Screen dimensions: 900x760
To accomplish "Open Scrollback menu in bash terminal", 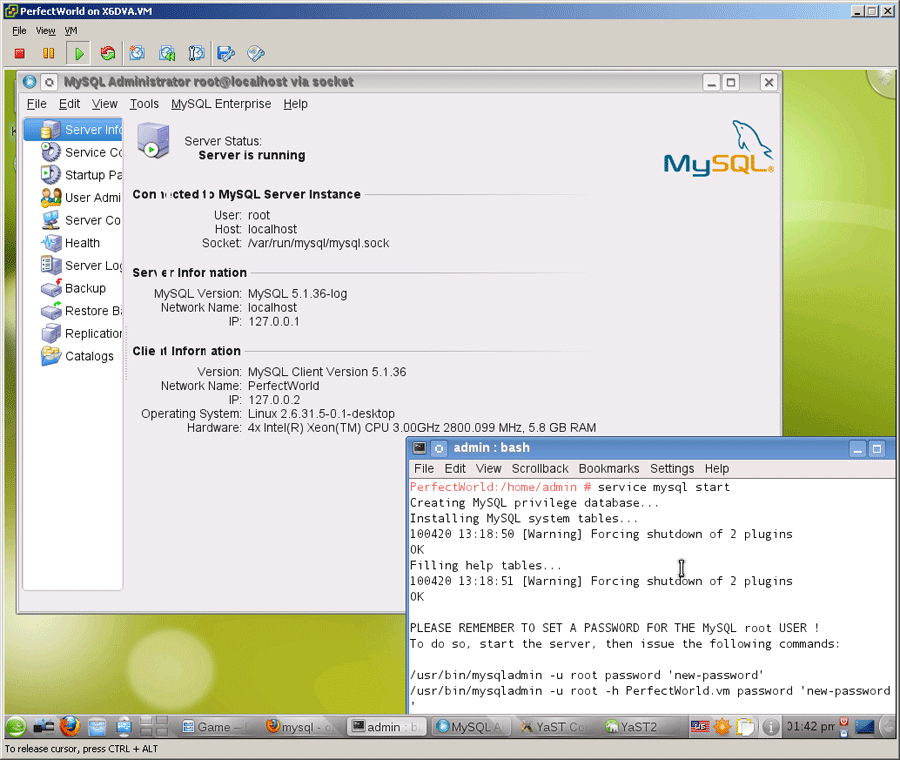I will pyautogui.click(x=540, y=468).
